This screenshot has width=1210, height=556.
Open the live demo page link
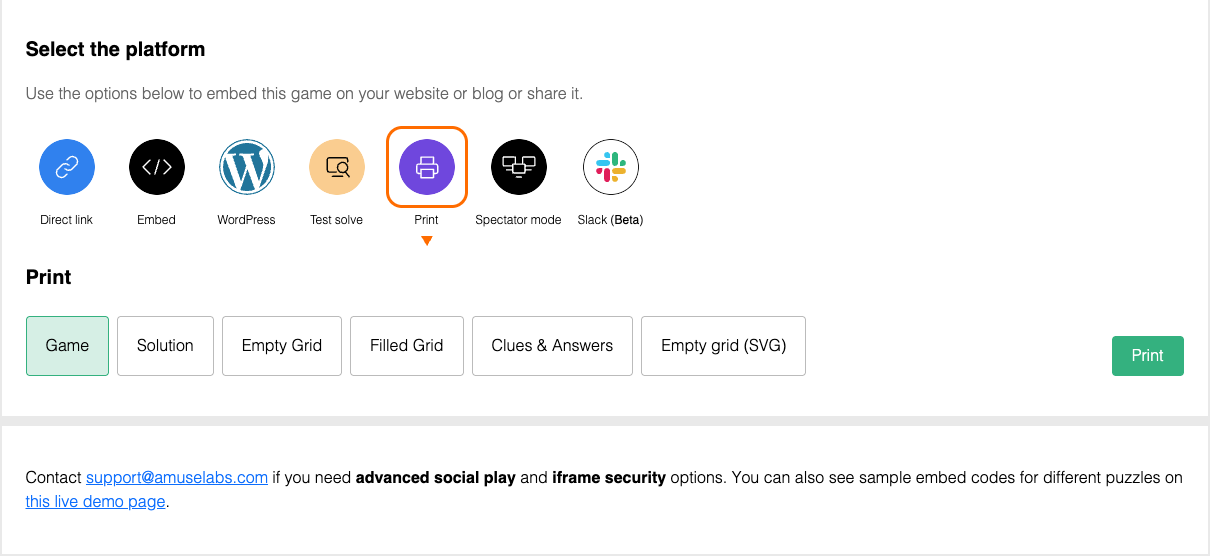click(96, 502)
